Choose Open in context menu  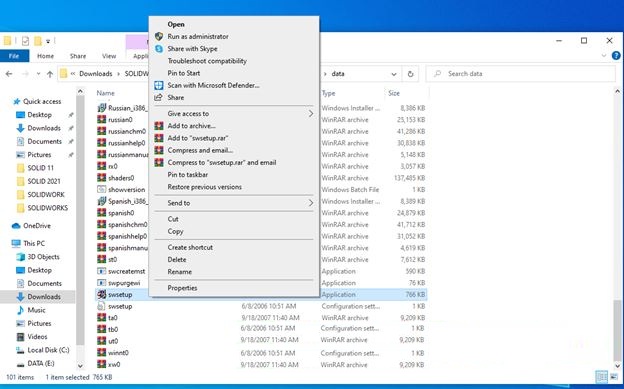[x=176, y=24]
